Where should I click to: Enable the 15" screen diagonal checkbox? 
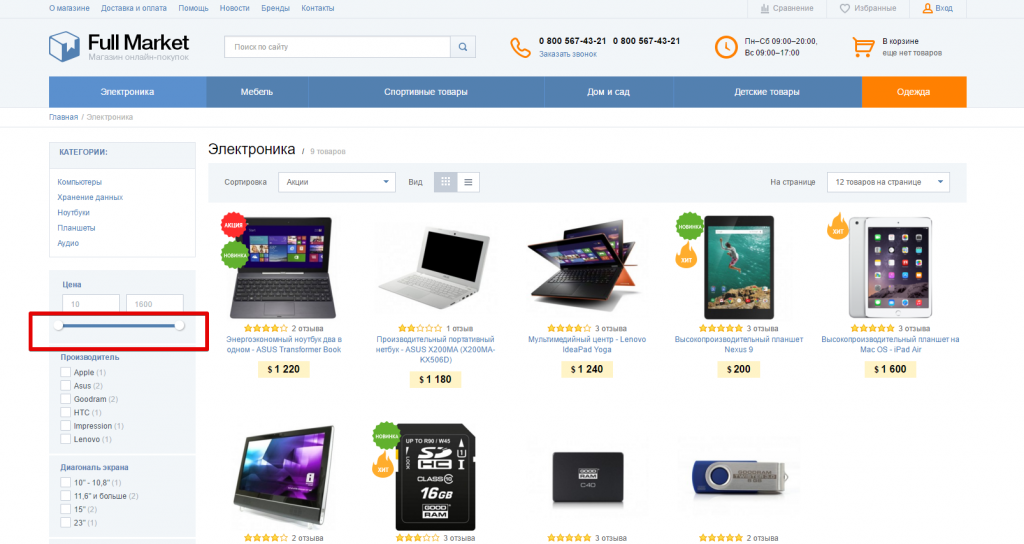[x=65, y=509]
